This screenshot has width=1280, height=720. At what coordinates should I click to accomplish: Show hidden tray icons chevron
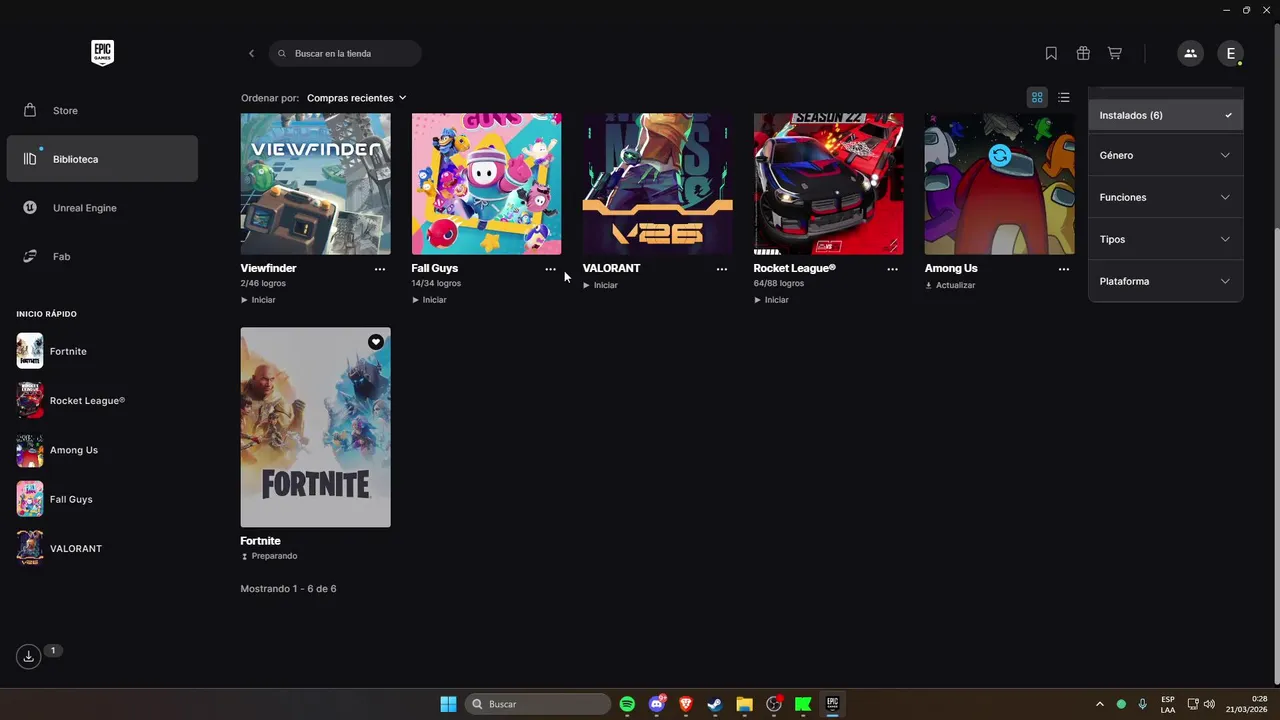[1100, 704]
